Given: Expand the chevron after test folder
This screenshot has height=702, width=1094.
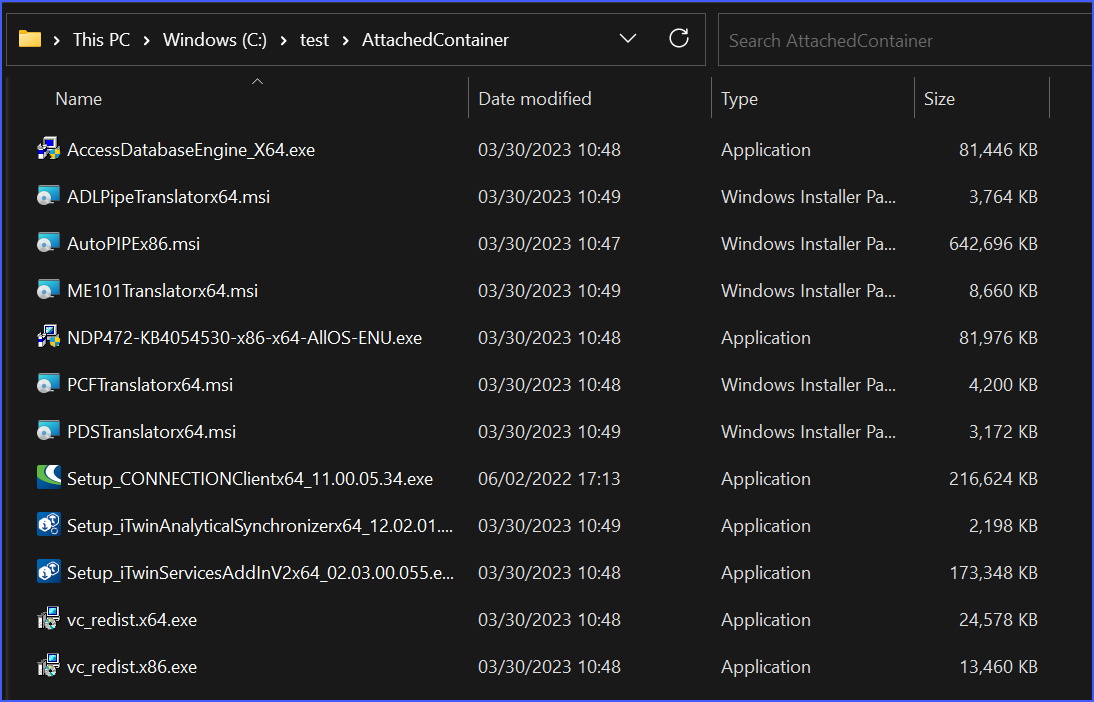Looking at the screenshot, I should (x=345, y=40).
